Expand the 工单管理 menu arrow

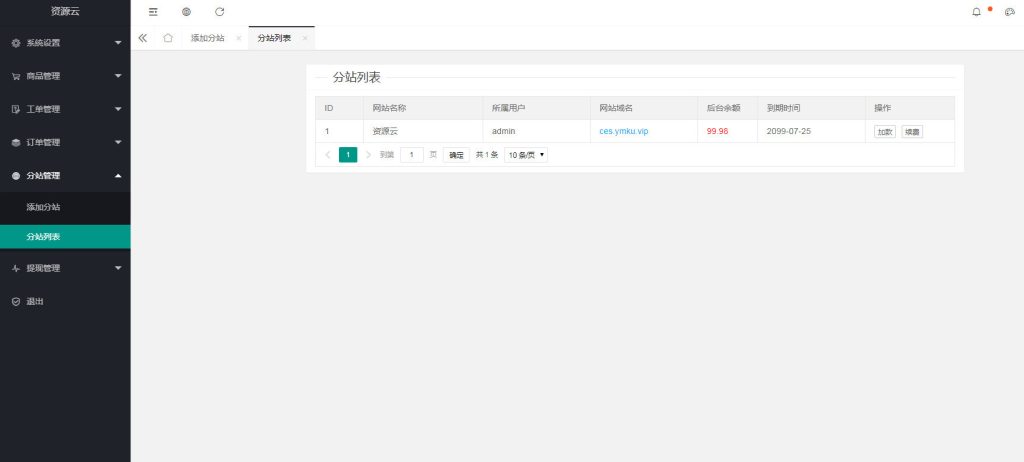click(118, 109)
